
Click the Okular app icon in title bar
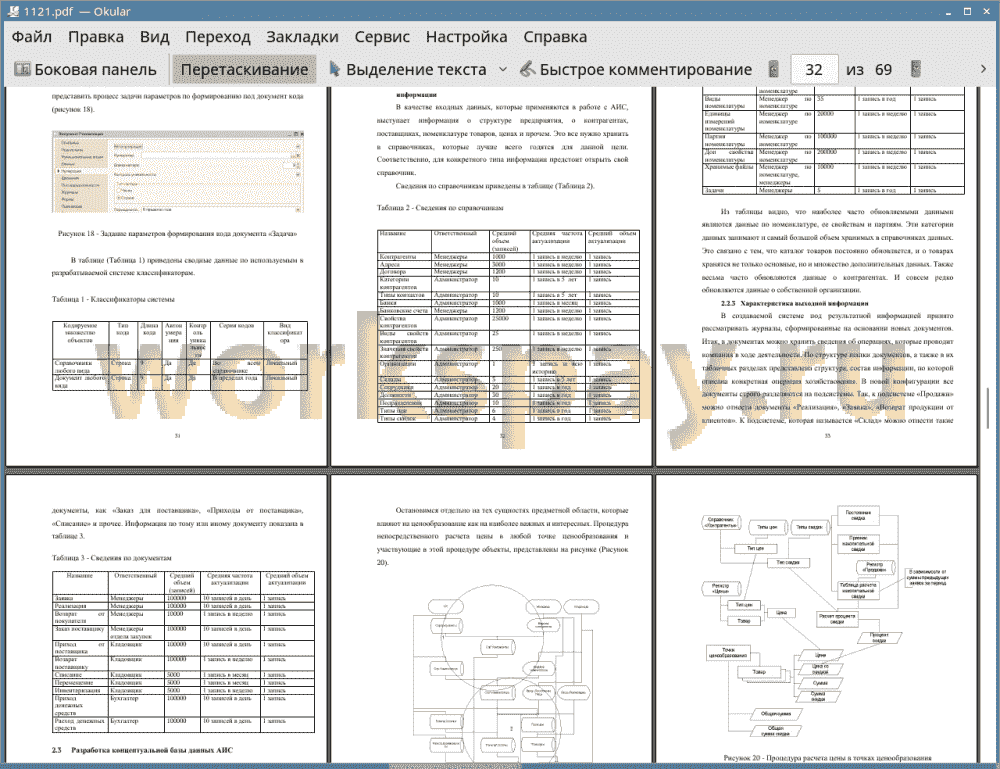click(12, 11)
